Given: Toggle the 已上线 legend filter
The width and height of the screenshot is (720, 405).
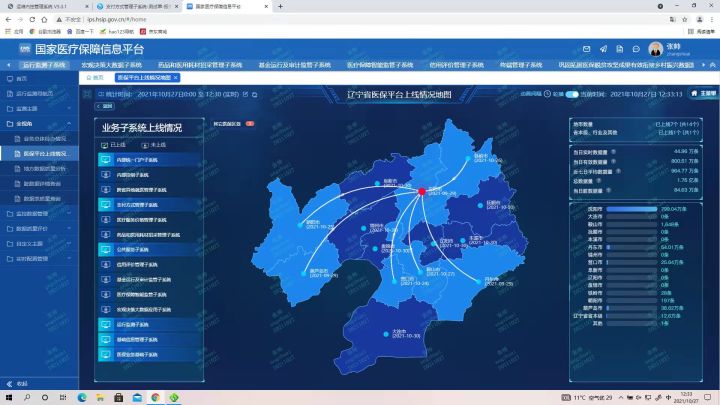Looking at the screenshot, I should [x=113, y=145].
